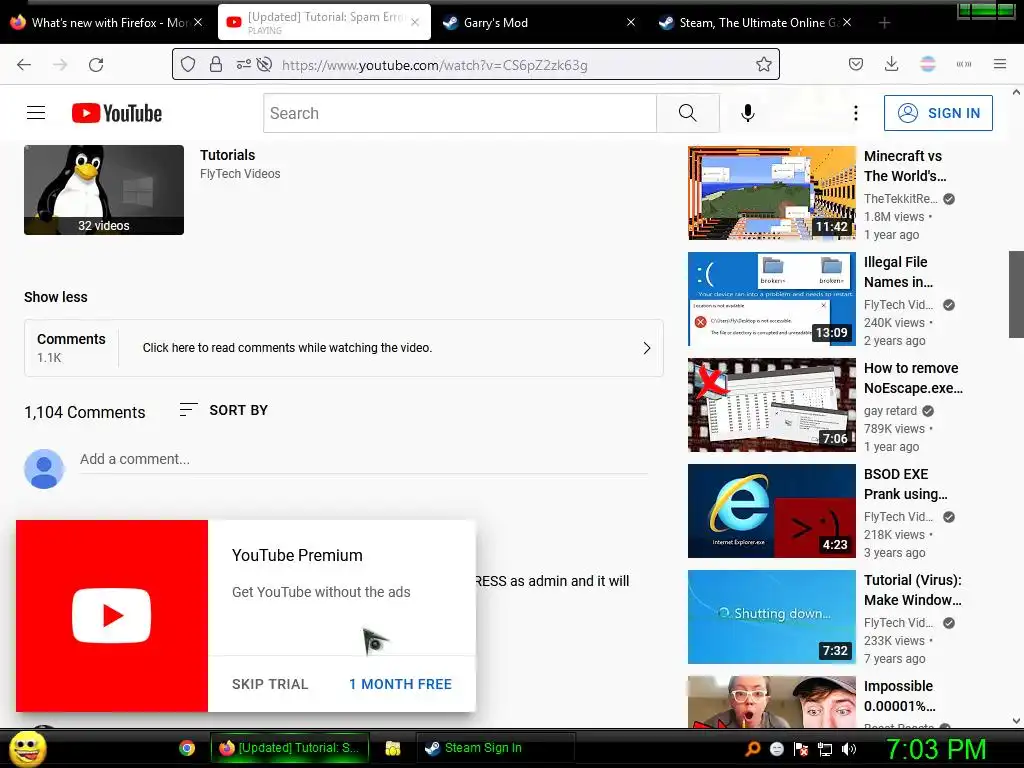Screen dimensions: 1024x768
Task: Go back with the browser back arrow
Action: [x=24, y=65]
